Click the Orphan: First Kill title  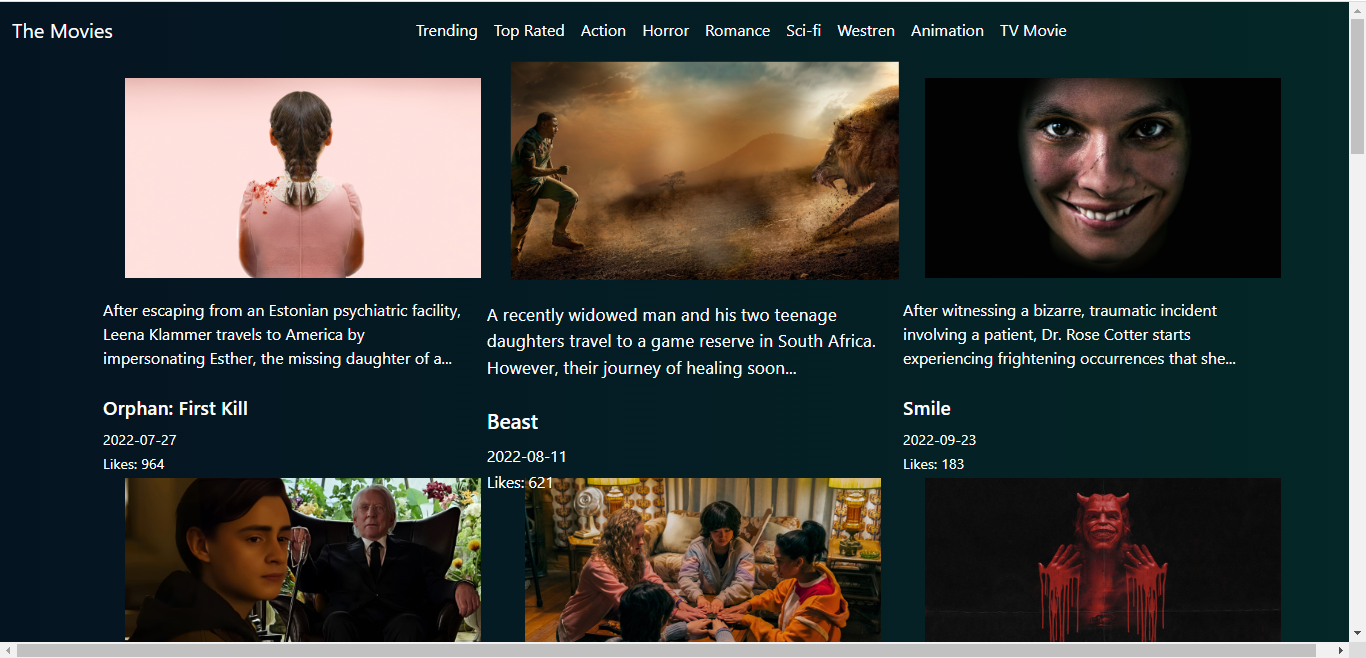click(175, 409)
